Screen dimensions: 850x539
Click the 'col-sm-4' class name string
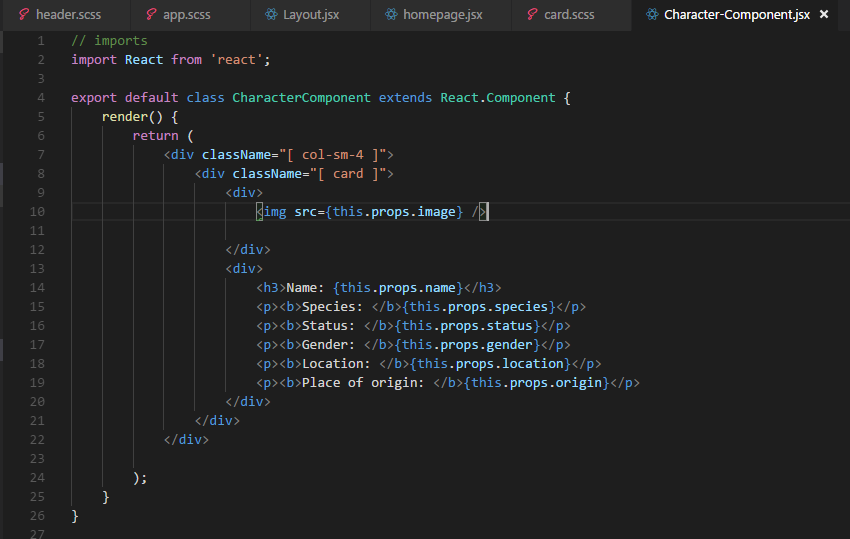click(x=333, y=155)
